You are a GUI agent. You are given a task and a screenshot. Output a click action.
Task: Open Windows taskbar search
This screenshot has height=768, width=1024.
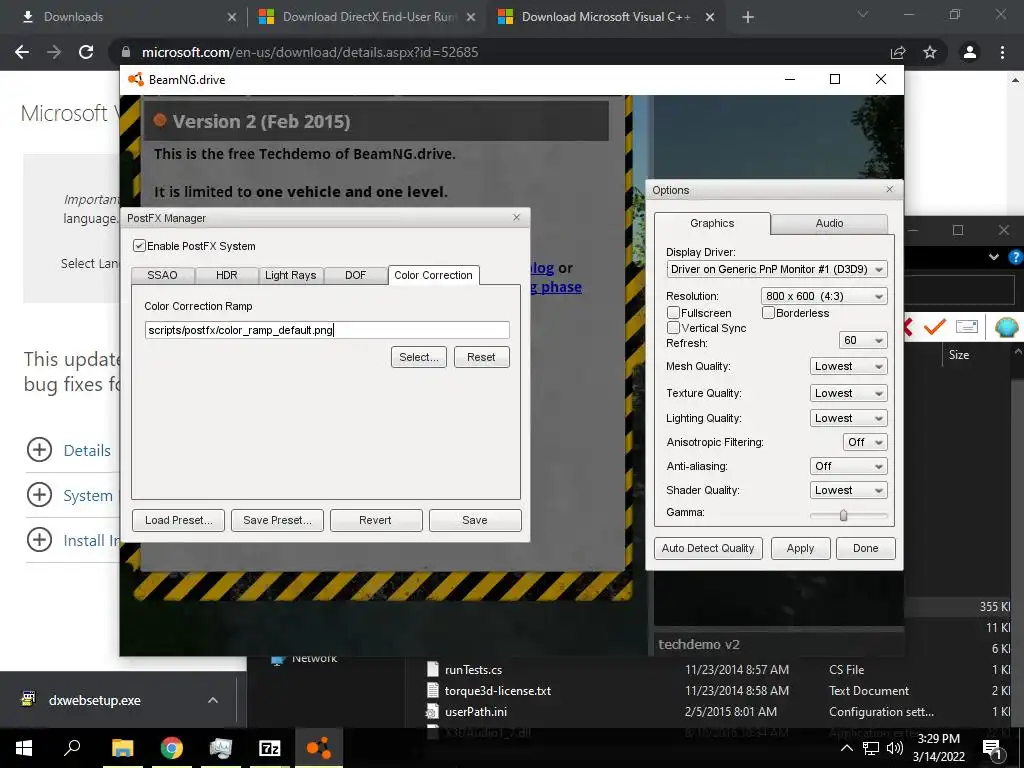pyautogui.click(x=72, y=748)
